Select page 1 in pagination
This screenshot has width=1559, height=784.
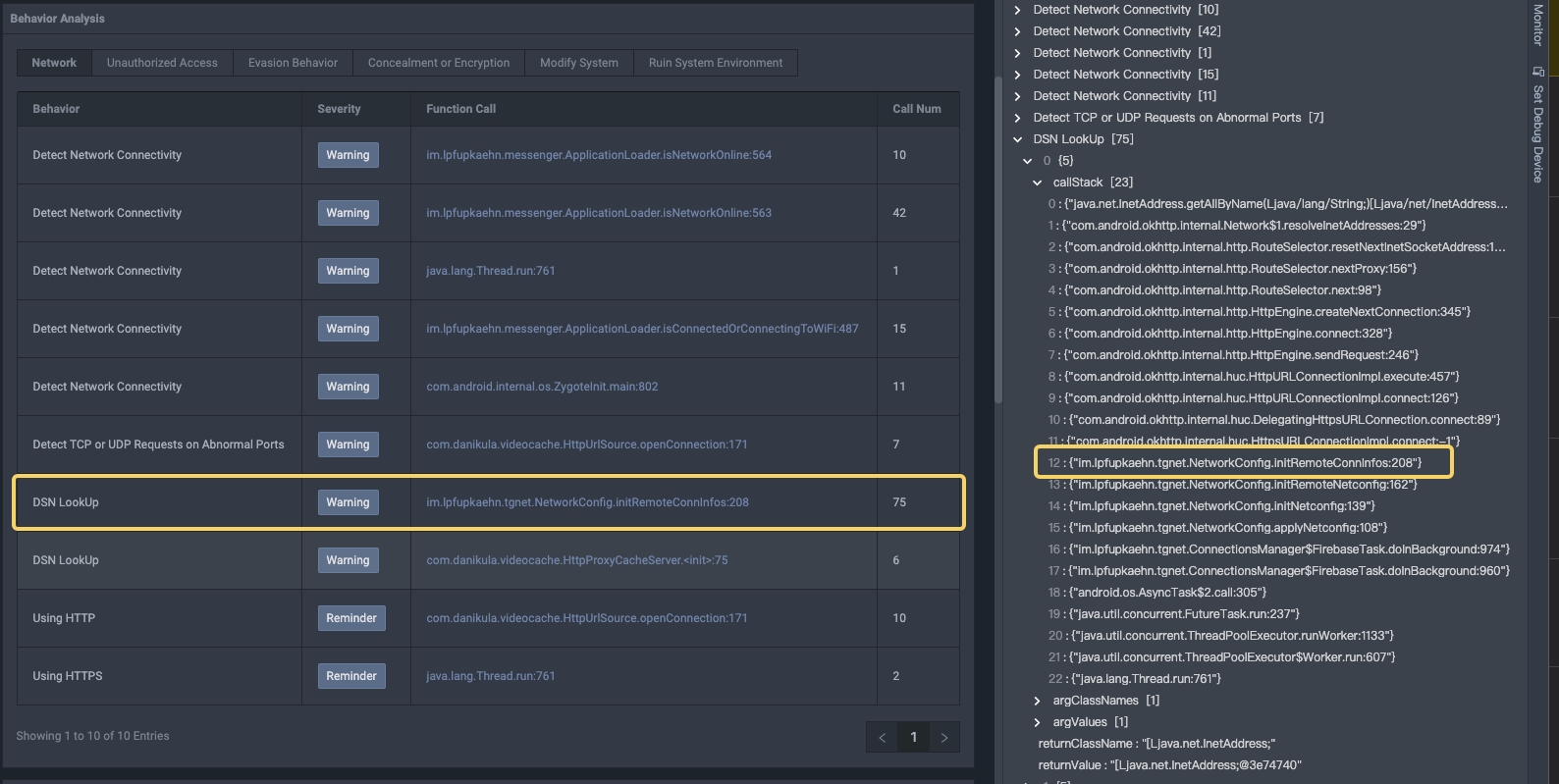tap(913, 737)
